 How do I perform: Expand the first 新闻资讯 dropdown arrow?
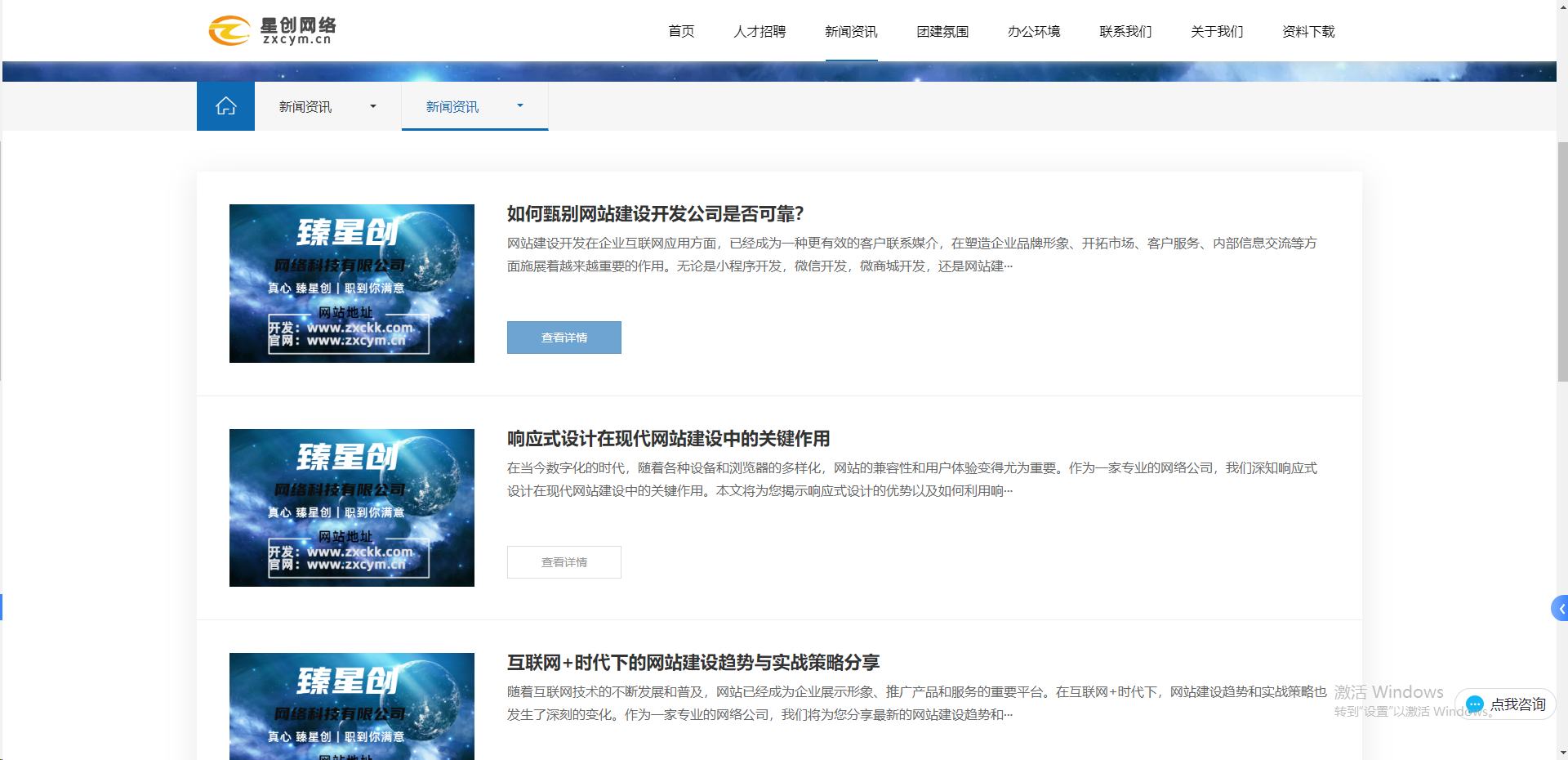coord(373,106)
